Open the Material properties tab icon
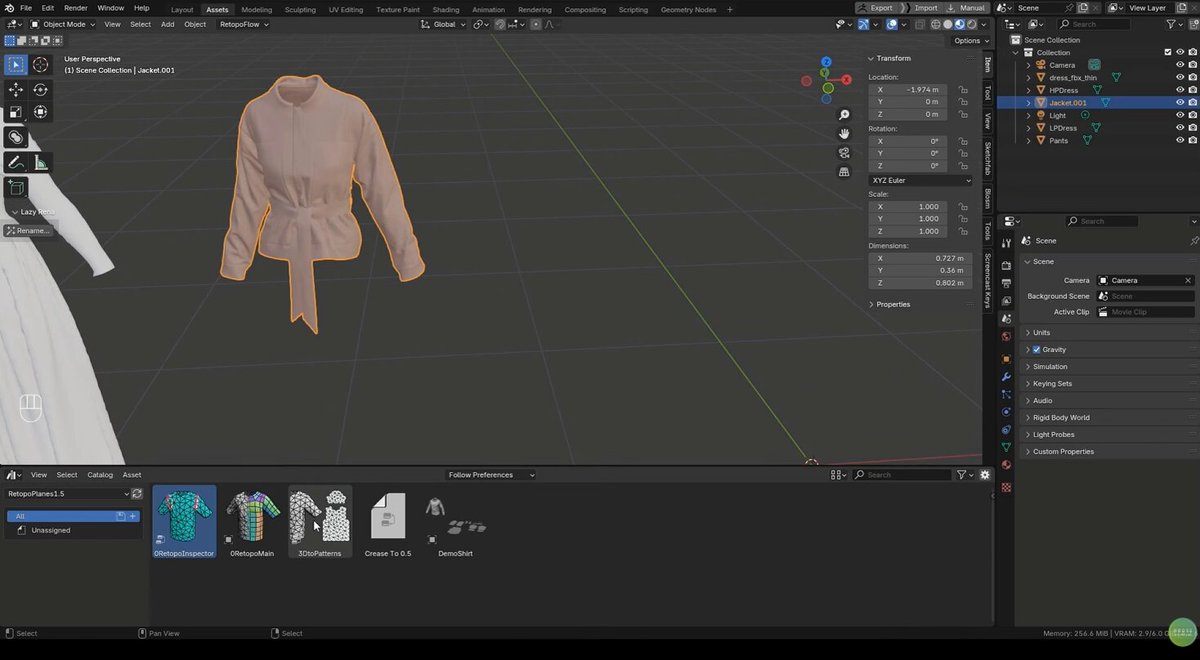The height and width of the screenshot is (660, 1200). [x=1006, y=465]
